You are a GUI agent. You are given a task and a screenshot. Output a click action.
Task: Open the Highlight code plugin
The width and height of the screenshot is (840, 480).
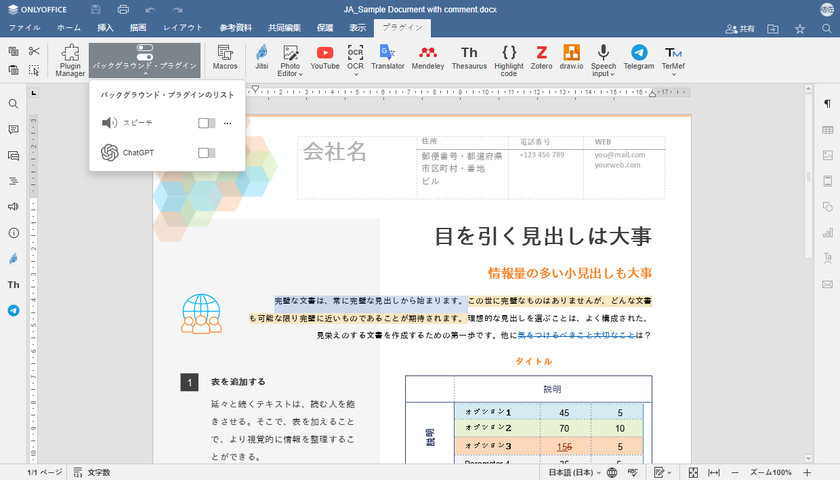tap(508, 58)
